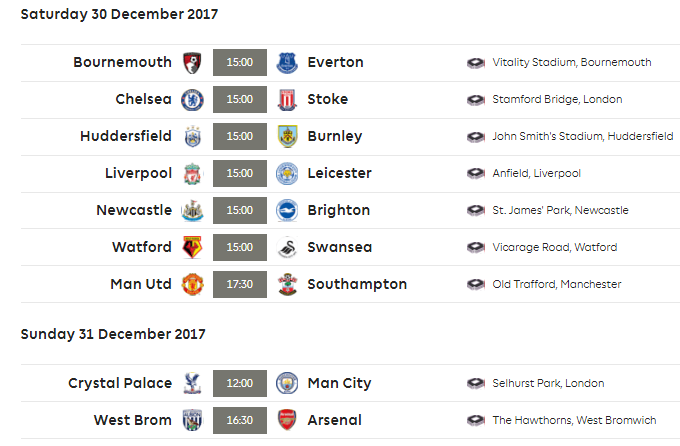Image resolution: width=680 pixels, height=446 pixels.
Task: Click the Man Utd crest
Action: 192,284
